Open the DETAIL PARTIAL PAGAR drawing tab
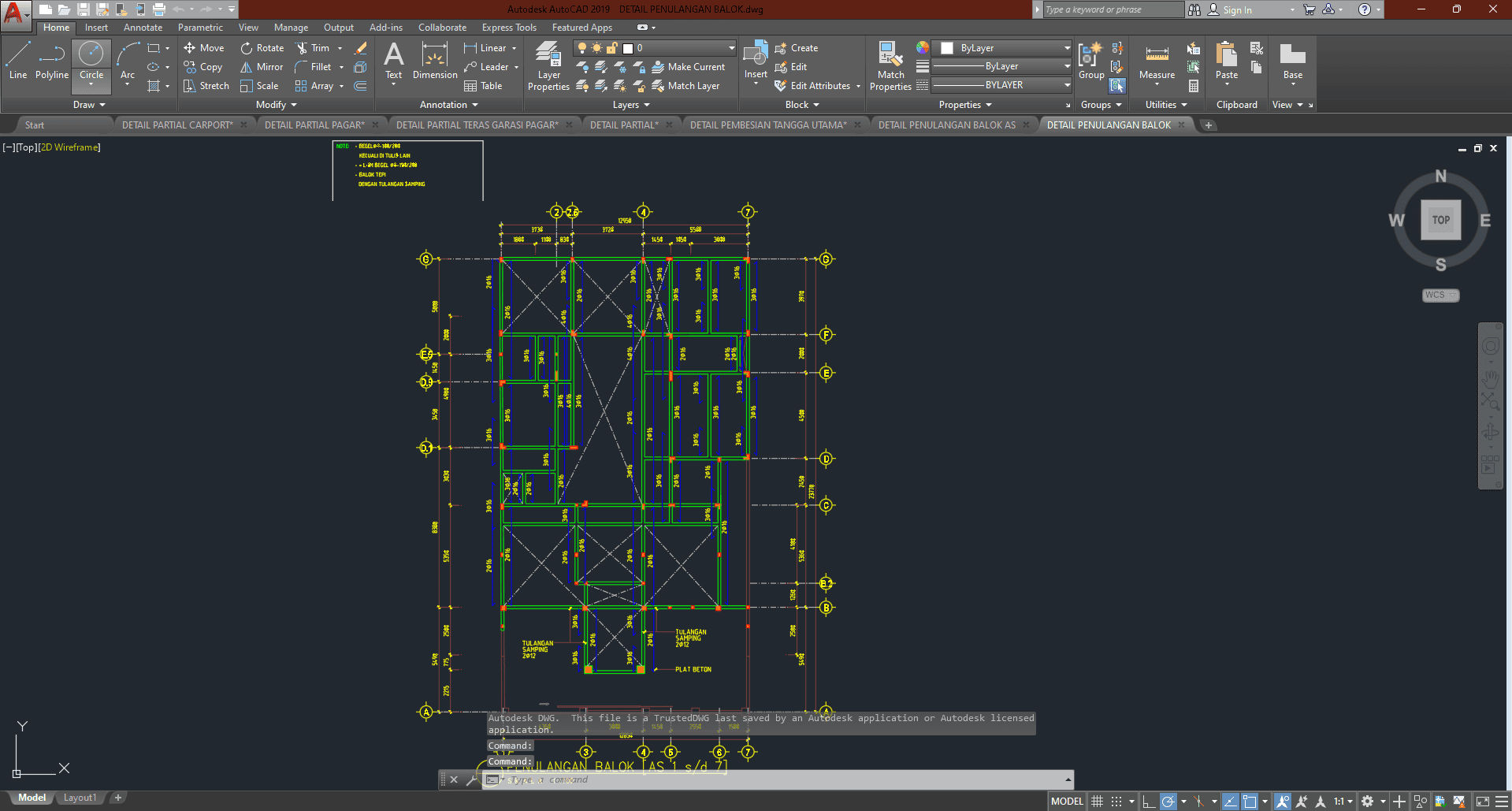 (314, 125)
